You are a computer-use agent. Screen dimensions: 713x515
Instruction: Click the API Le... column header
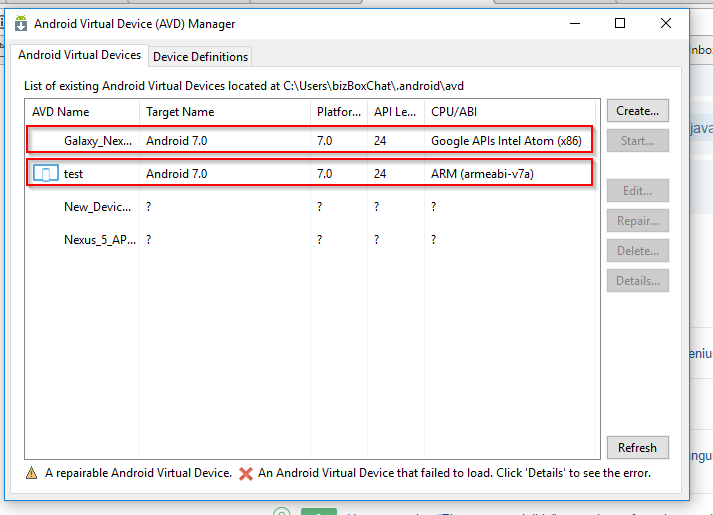pyautogui.click(x=396, y=112)
